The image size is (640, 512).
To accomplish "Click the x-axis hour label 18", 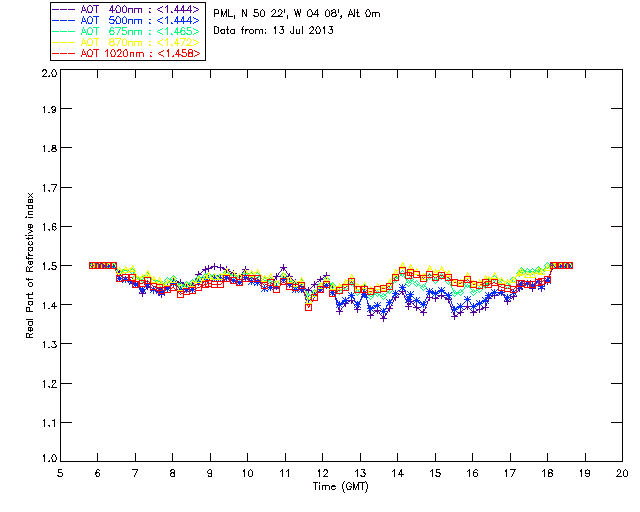I will point(547,473).
